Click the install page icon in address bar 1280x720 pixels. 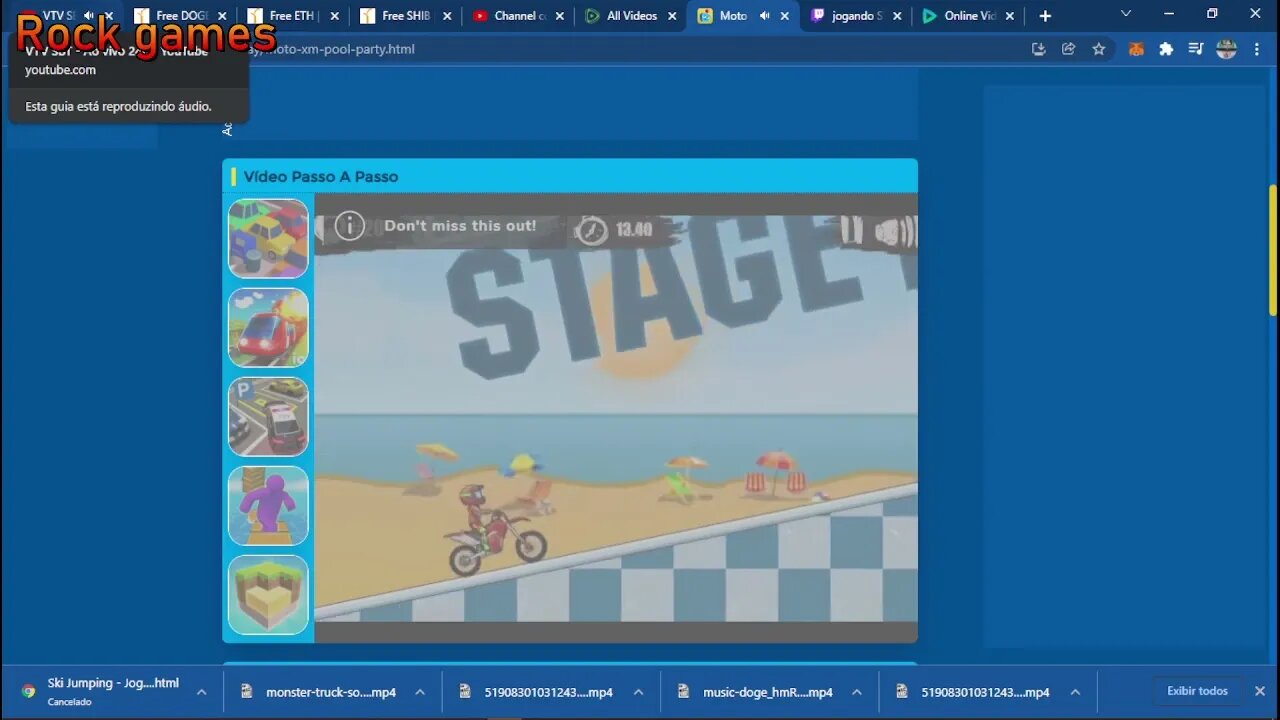pos(1038,49)
